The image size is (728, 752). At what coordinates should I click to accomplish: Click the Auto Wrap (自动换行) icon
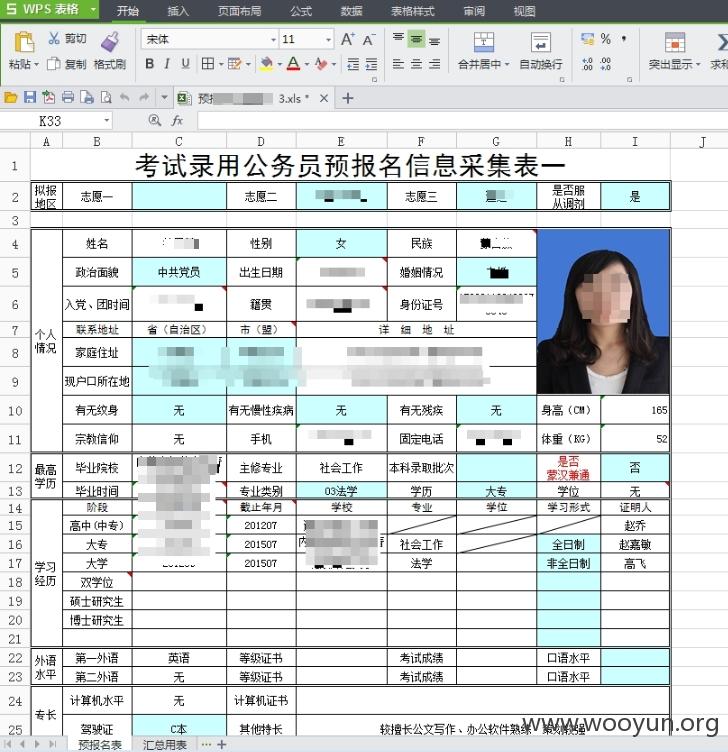(x=541, y=42)
